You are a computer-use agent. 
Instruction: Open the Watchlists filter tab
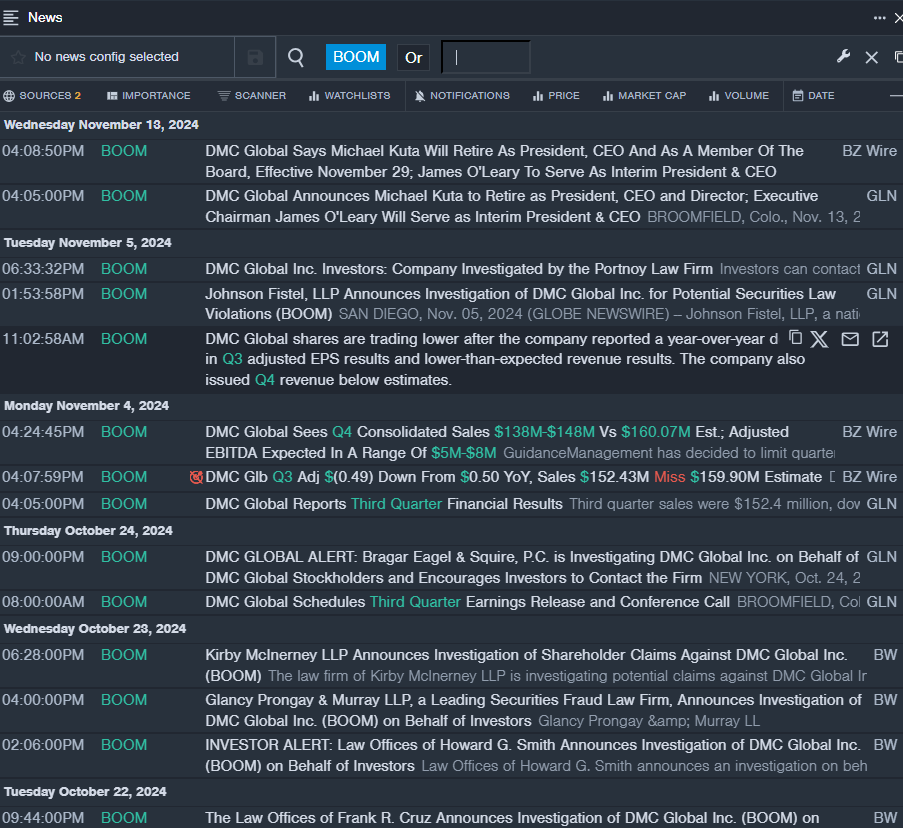349,96
